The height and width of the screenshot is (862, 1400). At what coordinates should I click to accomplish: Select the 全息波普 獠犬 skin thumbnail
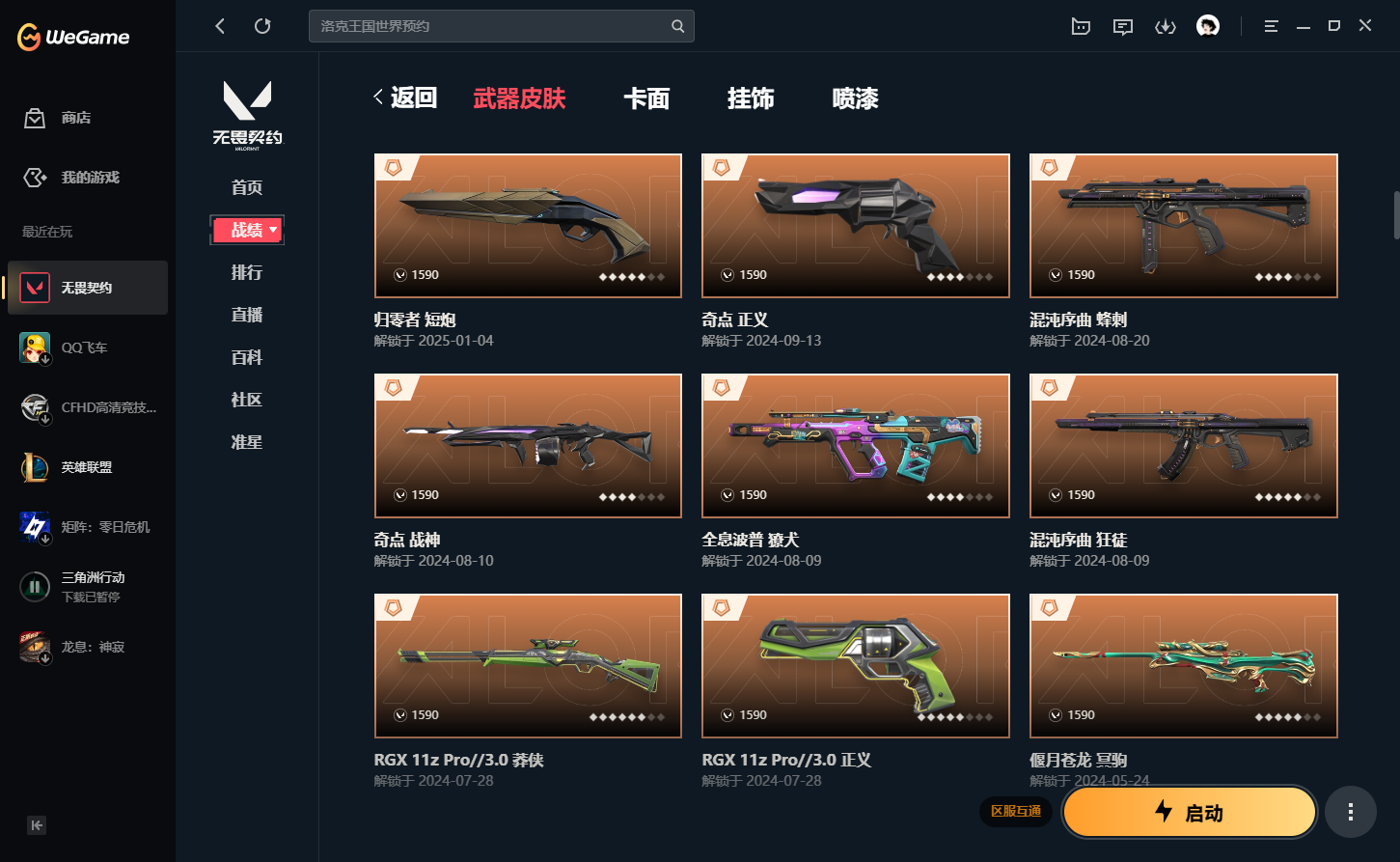pyautogui.click(x=856, y=446)
